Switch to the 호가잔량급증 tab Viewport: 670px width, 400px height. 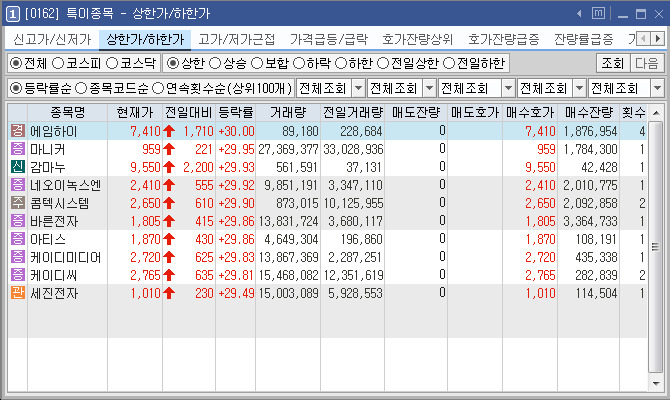pyautogui.click(x=503, y=39)
